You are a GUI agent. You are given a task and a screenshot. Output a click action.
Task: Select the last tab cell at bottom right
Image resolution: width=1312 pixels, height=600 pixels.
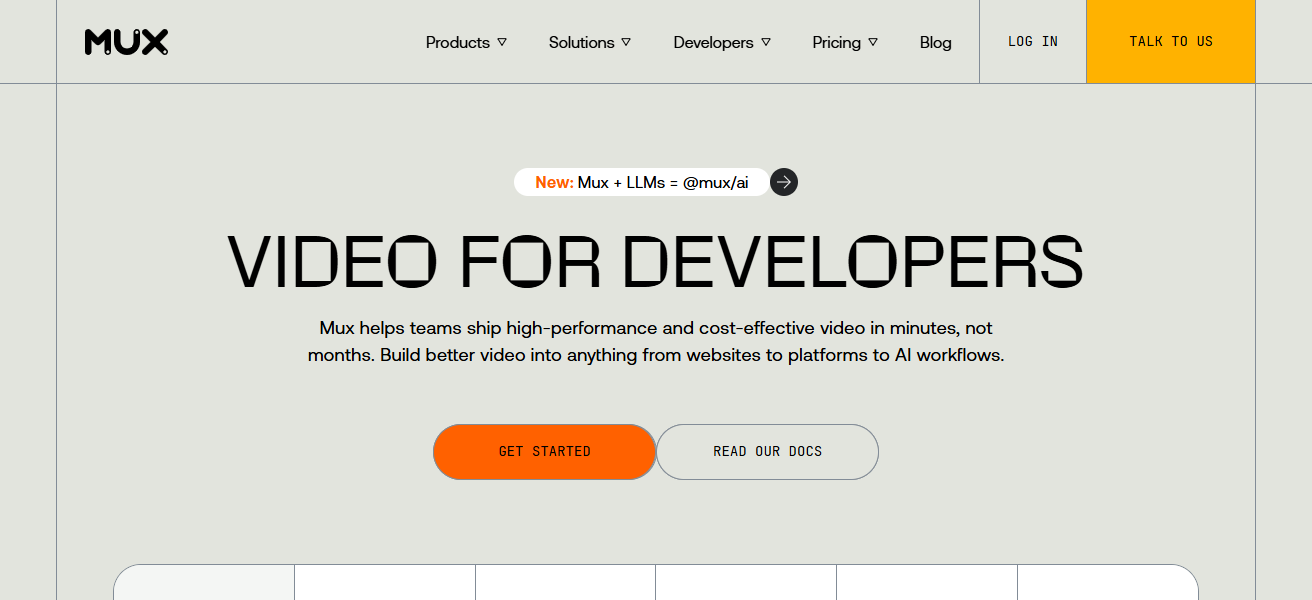click(1107, 583)
